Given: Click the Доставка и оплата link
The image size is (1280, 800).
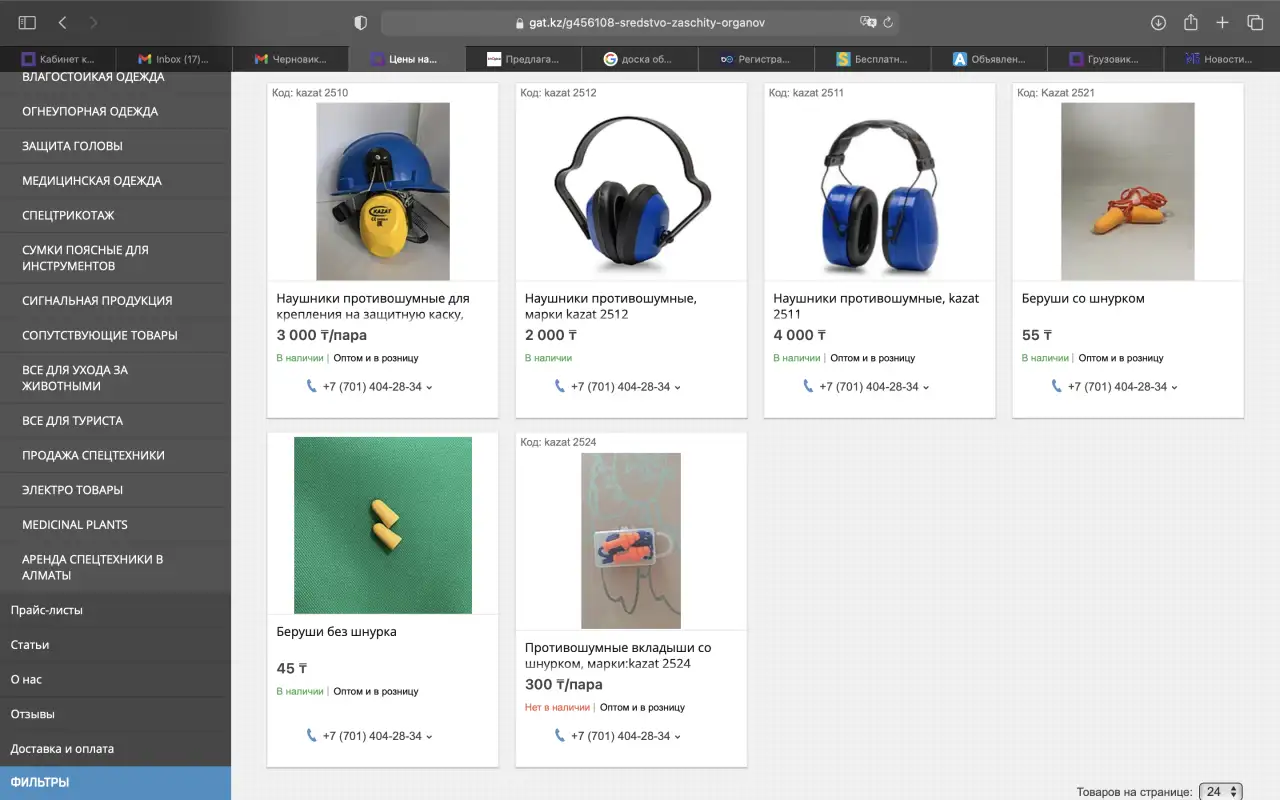Looking at the screenshot, I should pos(62,749).
